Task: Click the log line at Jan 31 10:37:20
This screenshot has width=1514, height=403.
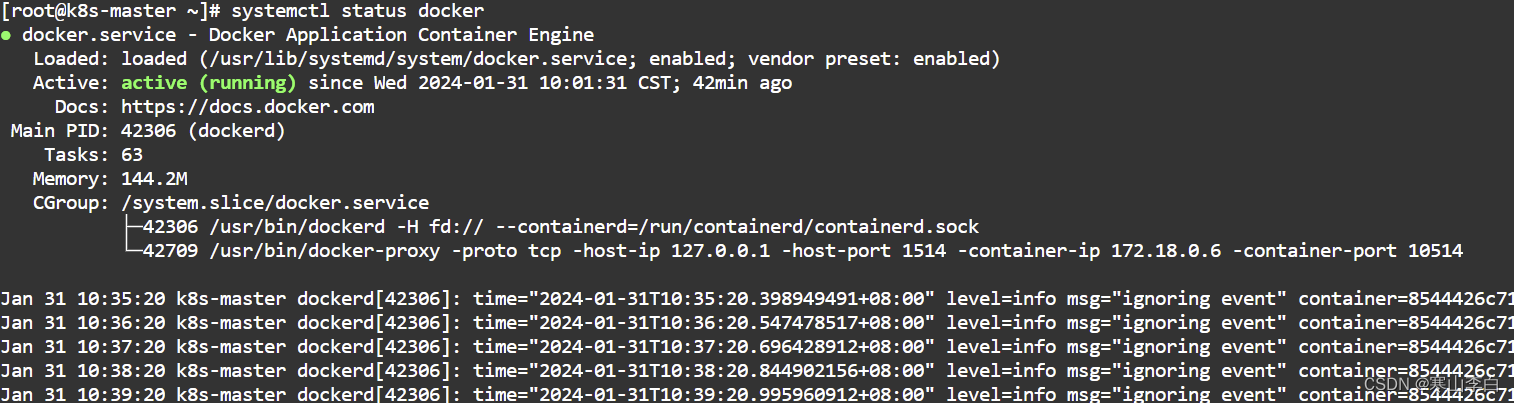Action: (x=757, y=346)
